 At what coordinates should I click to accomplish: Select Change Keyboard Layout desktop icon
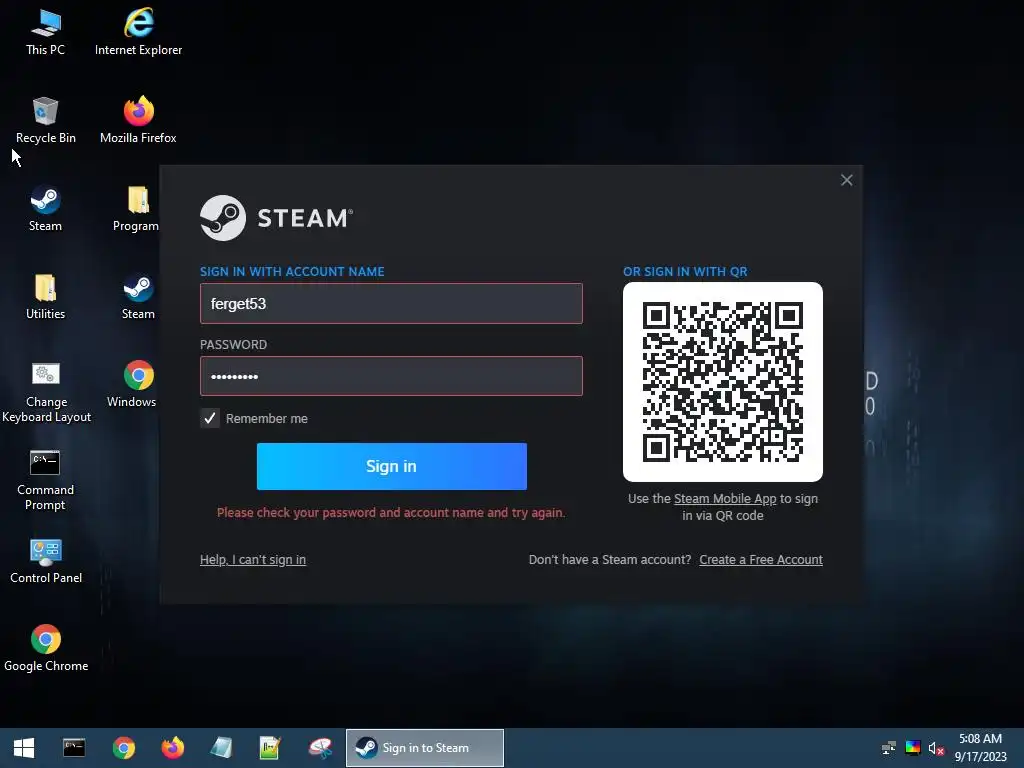(x=46, y=392)
